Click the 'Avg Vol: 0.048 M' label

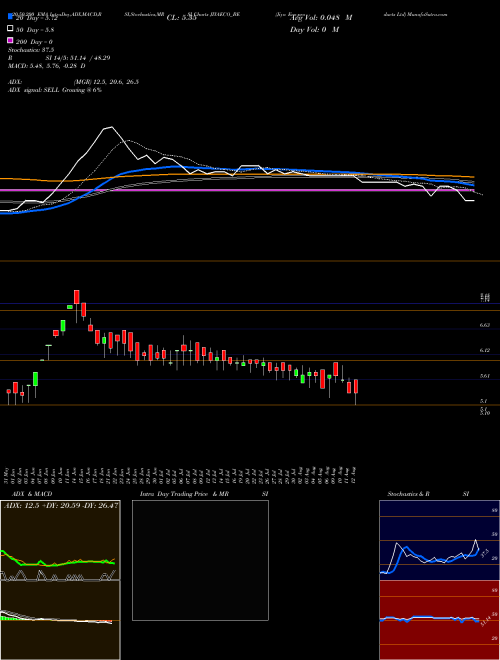pyautogui.click(x=321, y=18)
